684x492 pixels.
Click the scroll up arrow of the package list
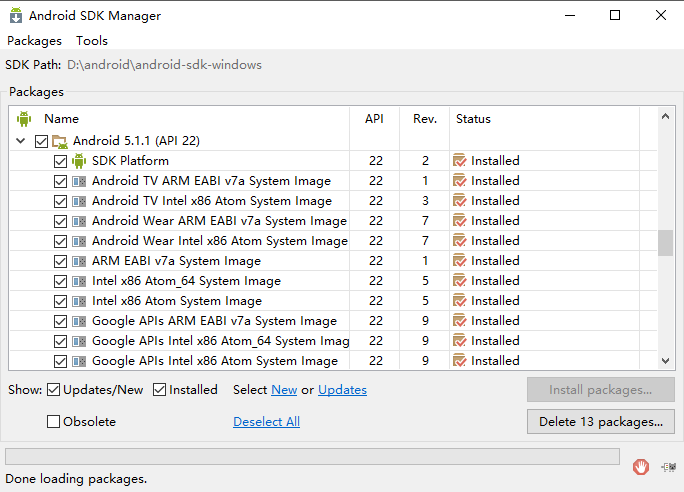pos(665,116)
